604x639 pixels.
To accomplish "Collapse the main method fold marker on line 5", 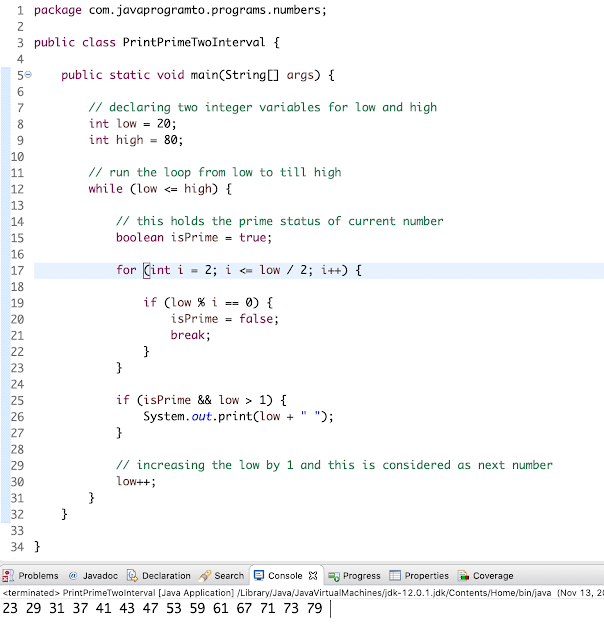I will (28, 75).
